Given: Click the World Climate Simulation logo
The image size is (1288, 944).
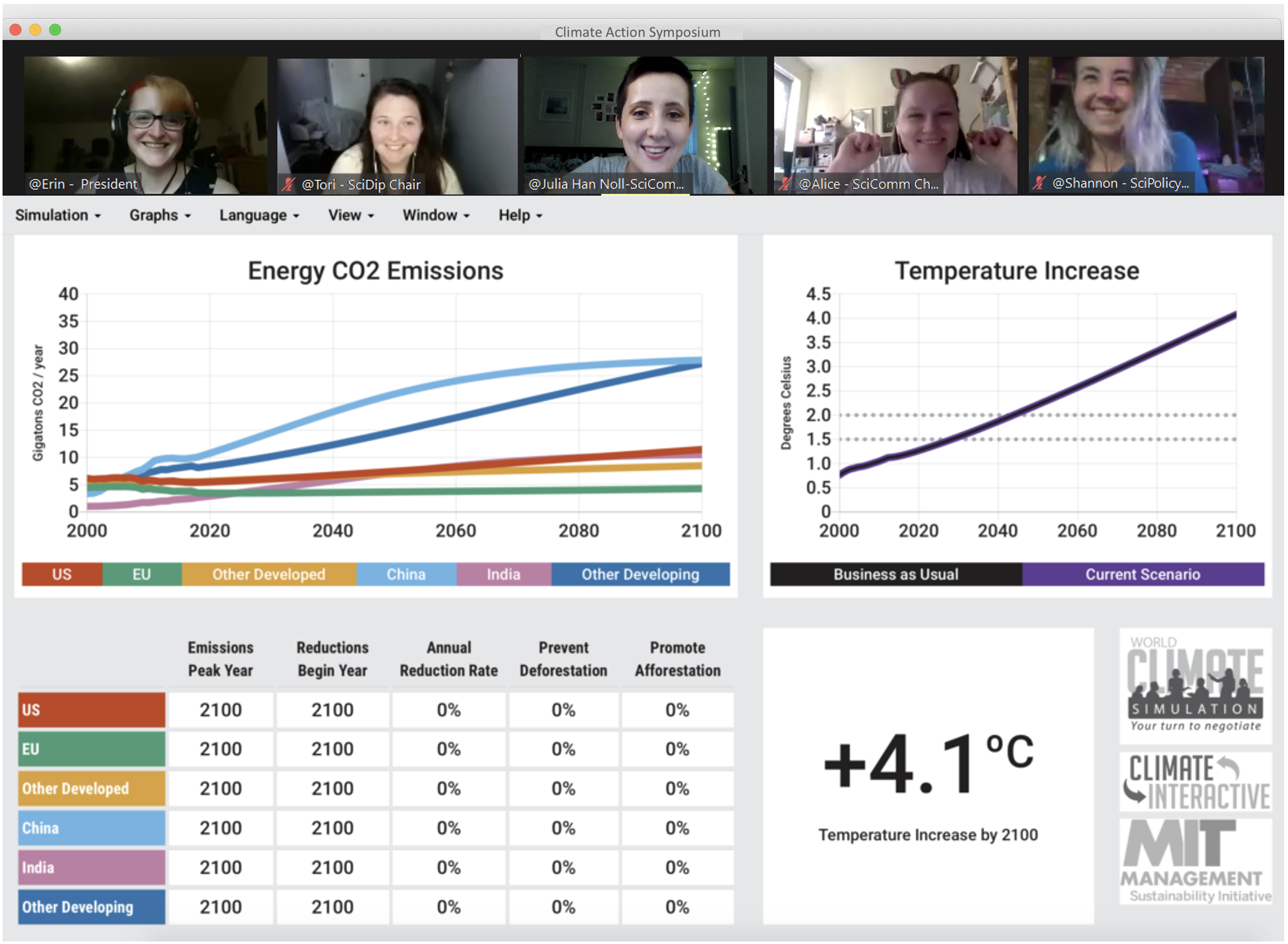Looking at the screenshot, I should click(x=1195, y=687).
